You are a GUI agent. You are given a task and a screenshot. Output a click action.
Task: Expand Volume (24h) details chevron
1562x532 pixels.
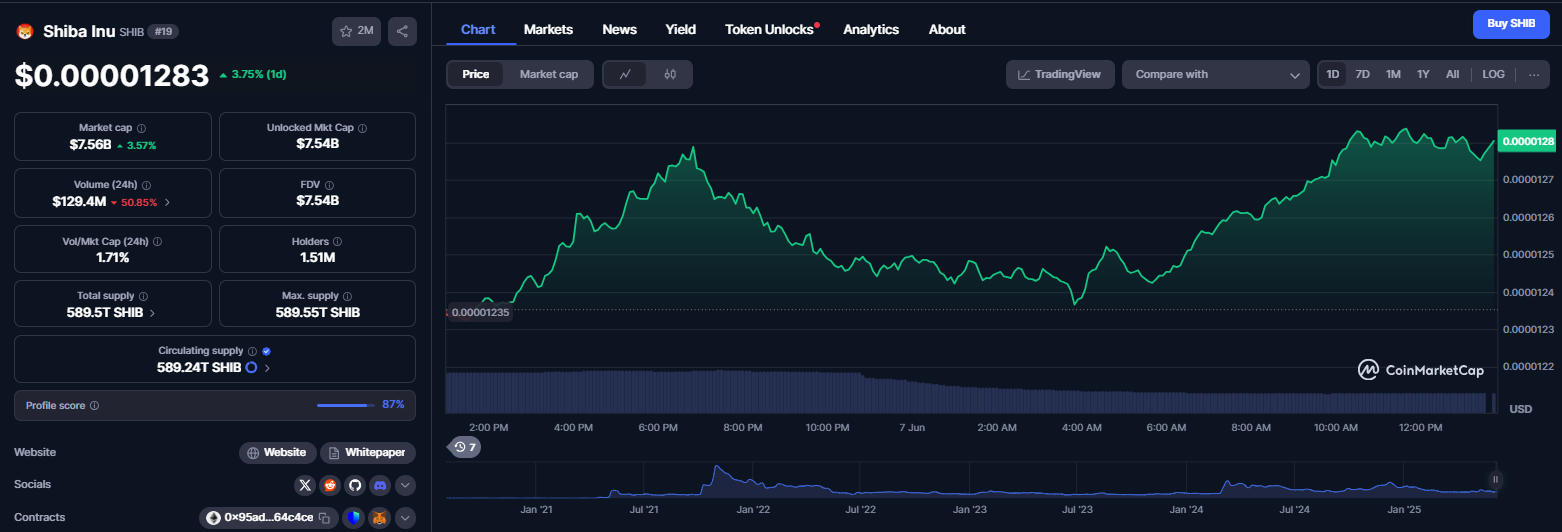click(x=167, y=202)
